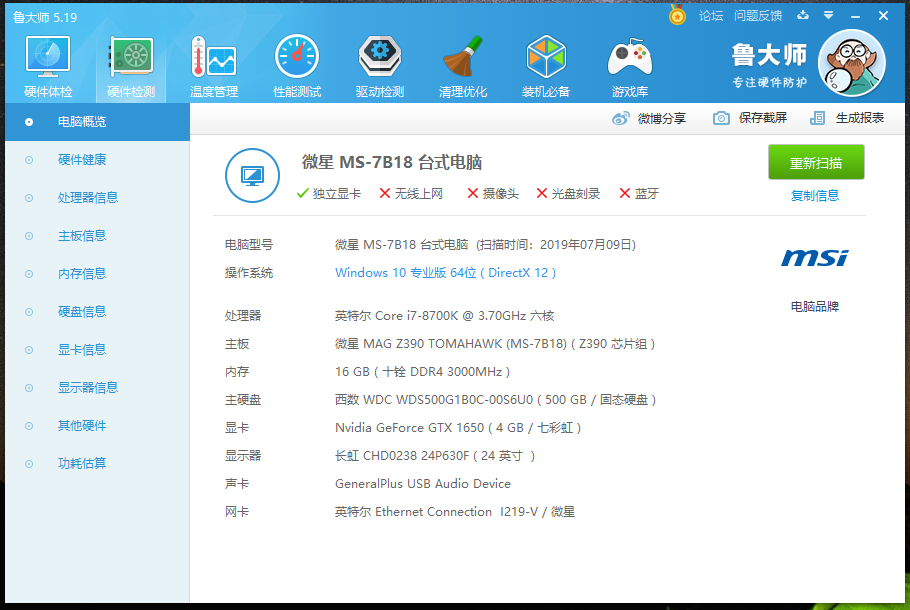910x610 pixels.
Task: Click 保存截屏 save screenshot
Action: 763,118
